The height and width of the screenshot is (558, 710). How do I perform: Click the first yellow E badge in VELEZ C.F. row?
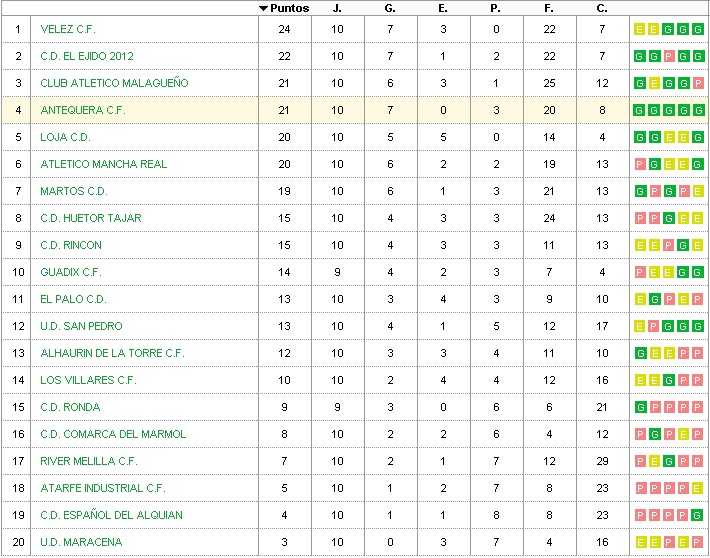tap(640, 29)
